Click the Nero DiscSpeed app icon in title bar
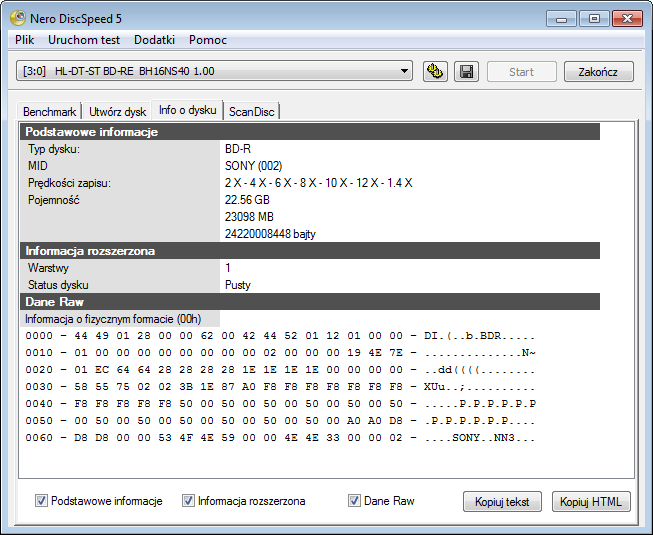 (18, 18)
